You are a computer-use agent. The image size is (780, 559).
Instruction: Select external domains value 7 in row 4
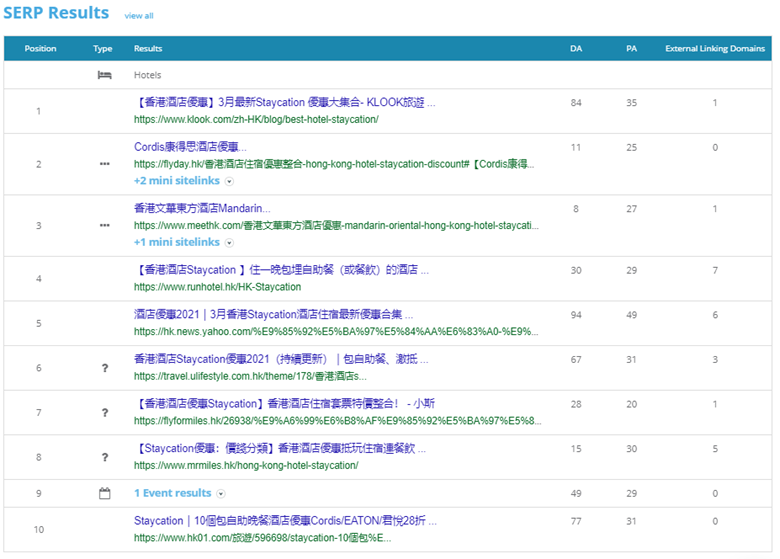tap(715, 271)
